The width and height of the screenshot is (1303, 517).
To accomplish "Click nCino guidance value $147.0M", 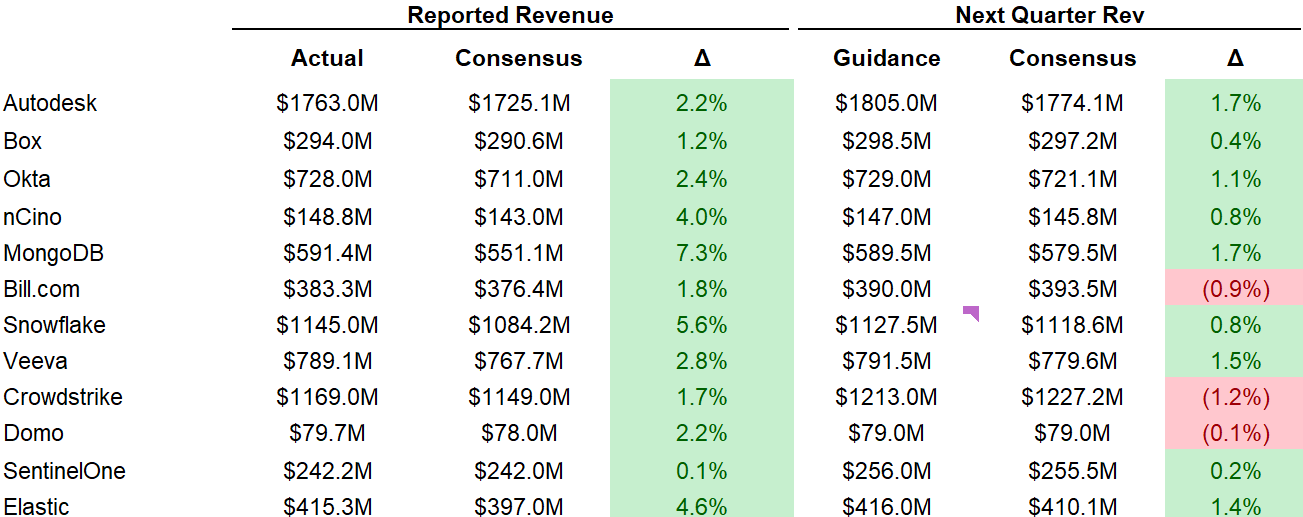I will pyautogui.click(x=887, y=217).
